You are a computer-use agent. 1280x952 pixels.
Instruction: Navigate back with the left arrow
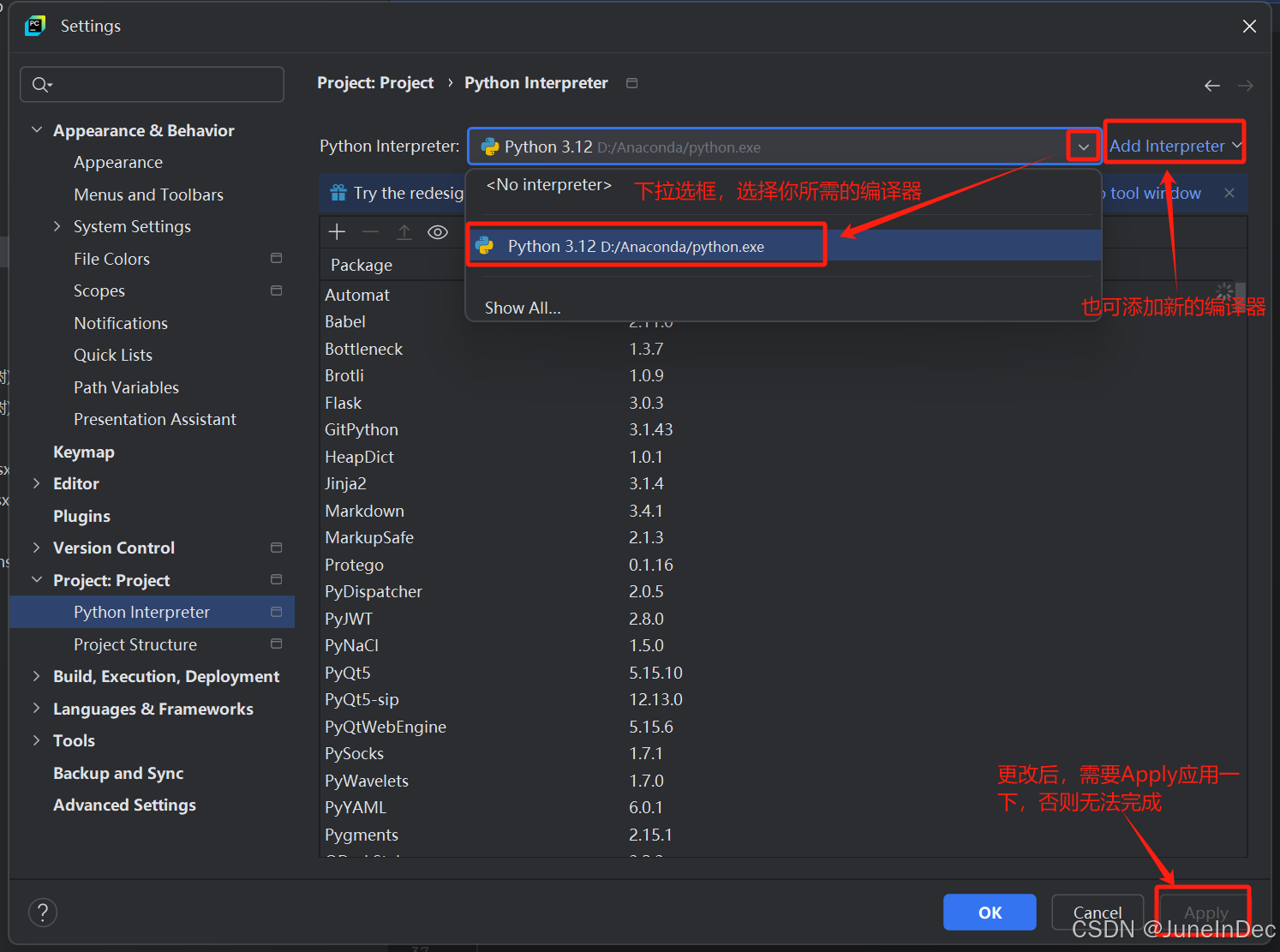point(1211,86)
